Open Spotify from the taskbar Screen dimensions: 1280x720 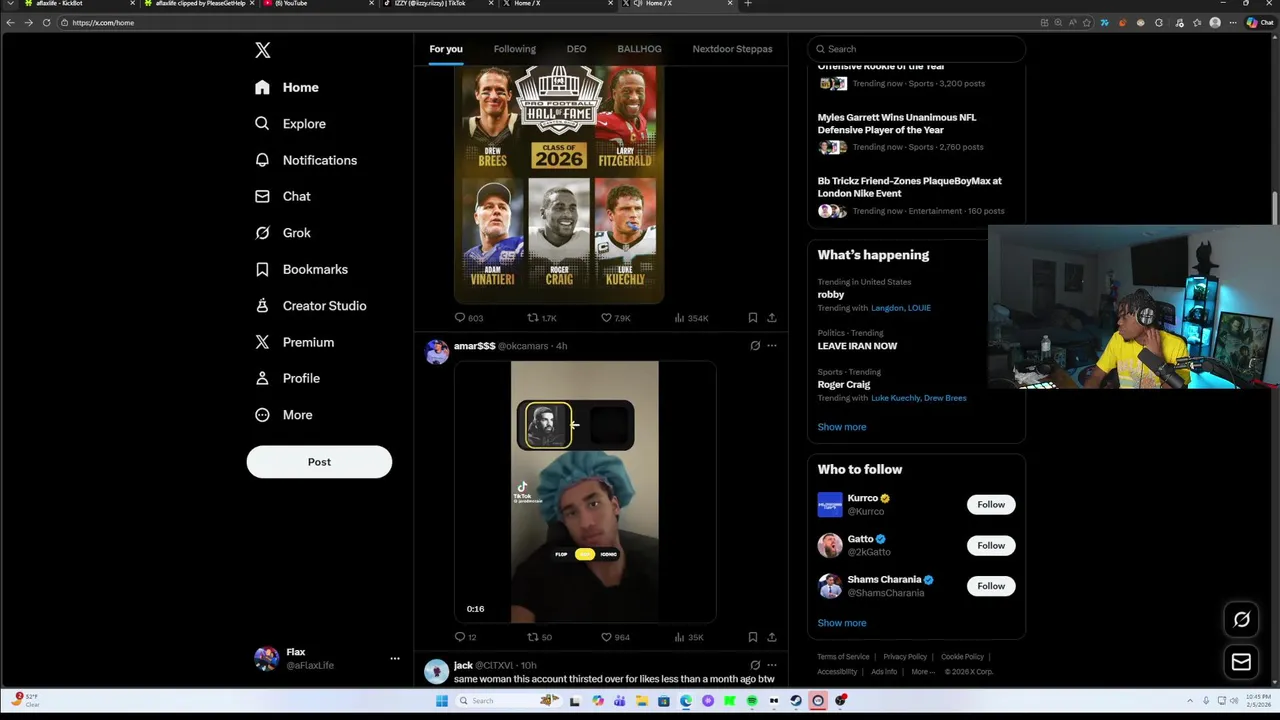pyautogui.click(x=752, y=701)
